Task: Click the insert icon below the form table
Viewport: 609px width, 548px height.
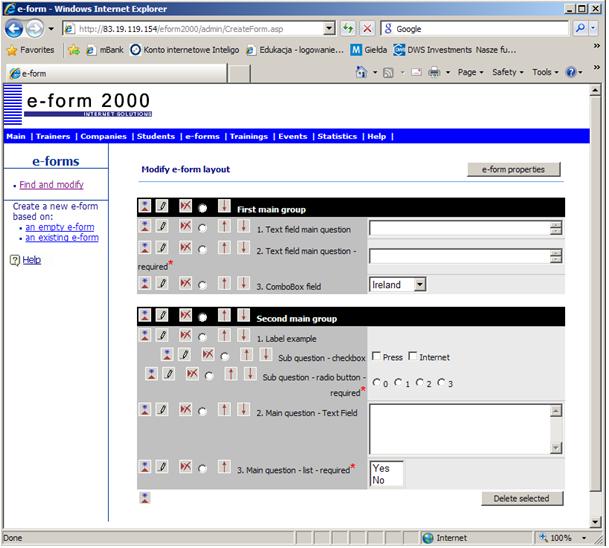Action: (x=145, y=499)
